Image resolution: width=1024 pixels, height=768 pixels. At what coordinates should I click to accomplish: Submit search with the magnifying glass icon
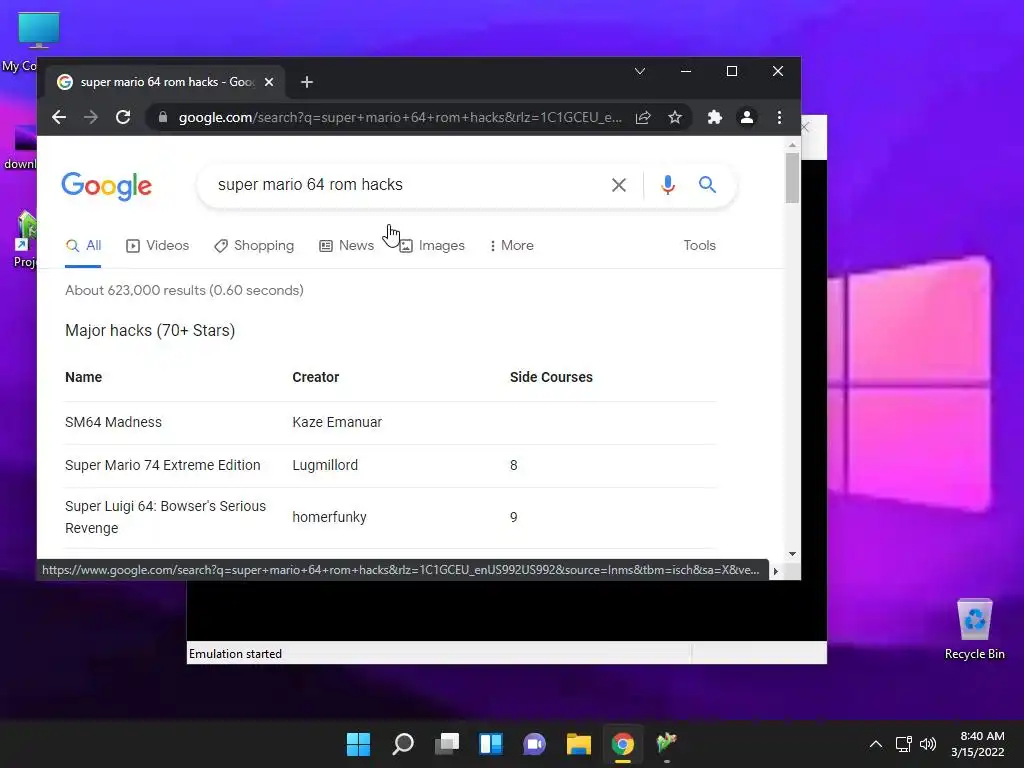[x=707, y=185]
